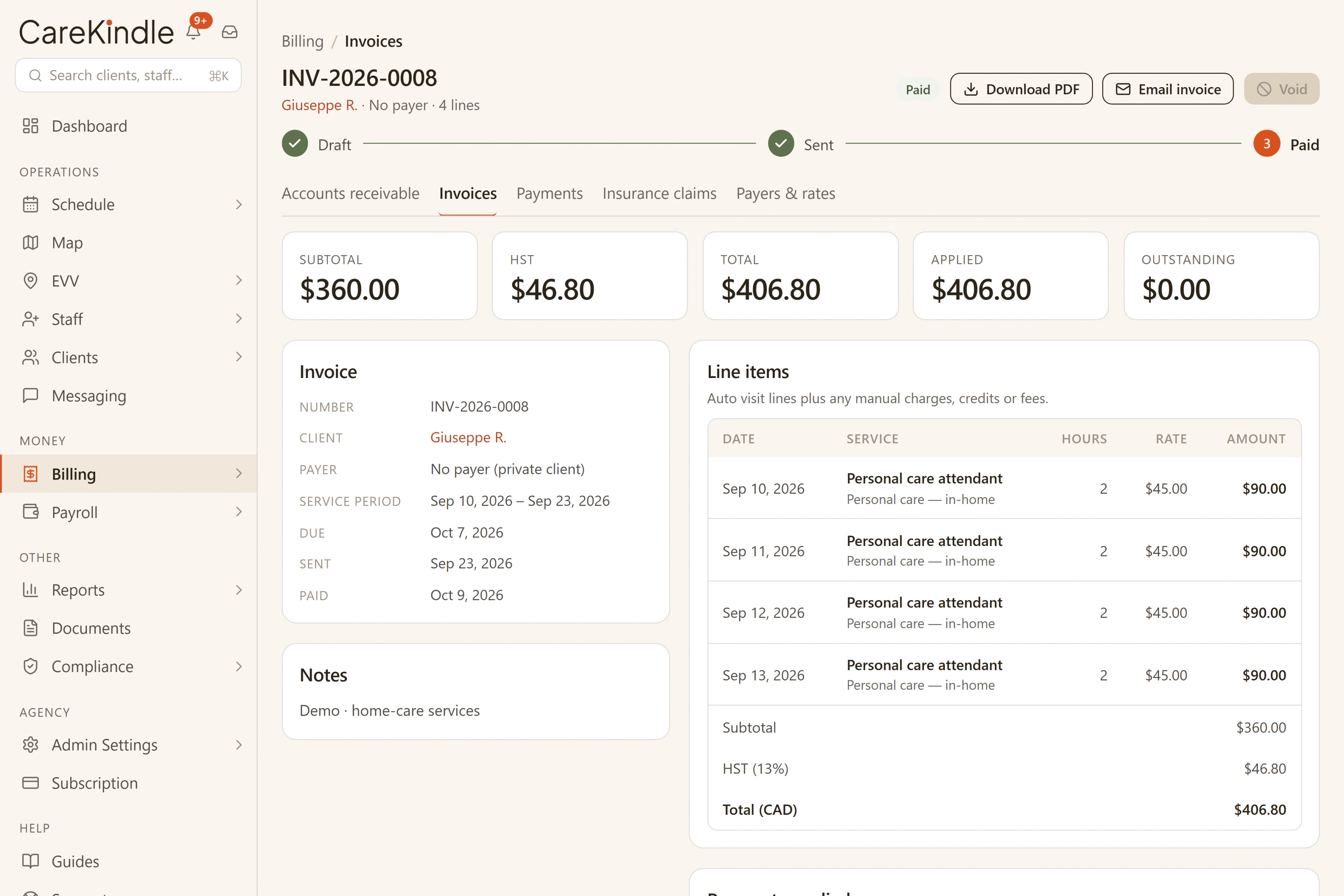This screenshot has height=896, width=1344.
Task: Switch to Accounts receivable tab
Action: coord(350,193)
